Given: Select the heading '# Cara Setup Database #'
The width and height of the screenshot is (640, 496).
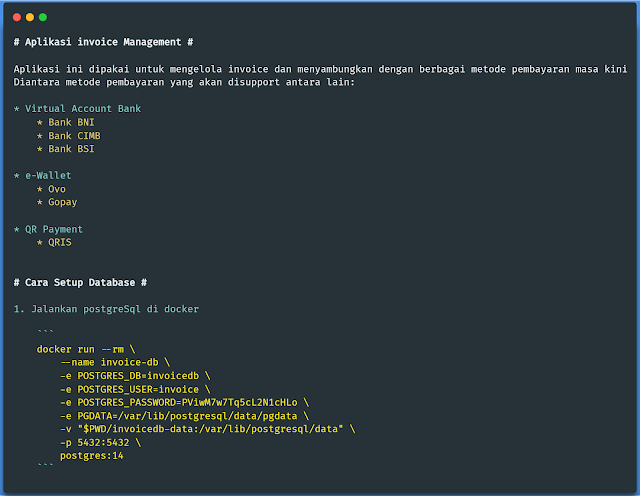Looking at the screenshot, I should pyautogui.click(x=80, y=282).
